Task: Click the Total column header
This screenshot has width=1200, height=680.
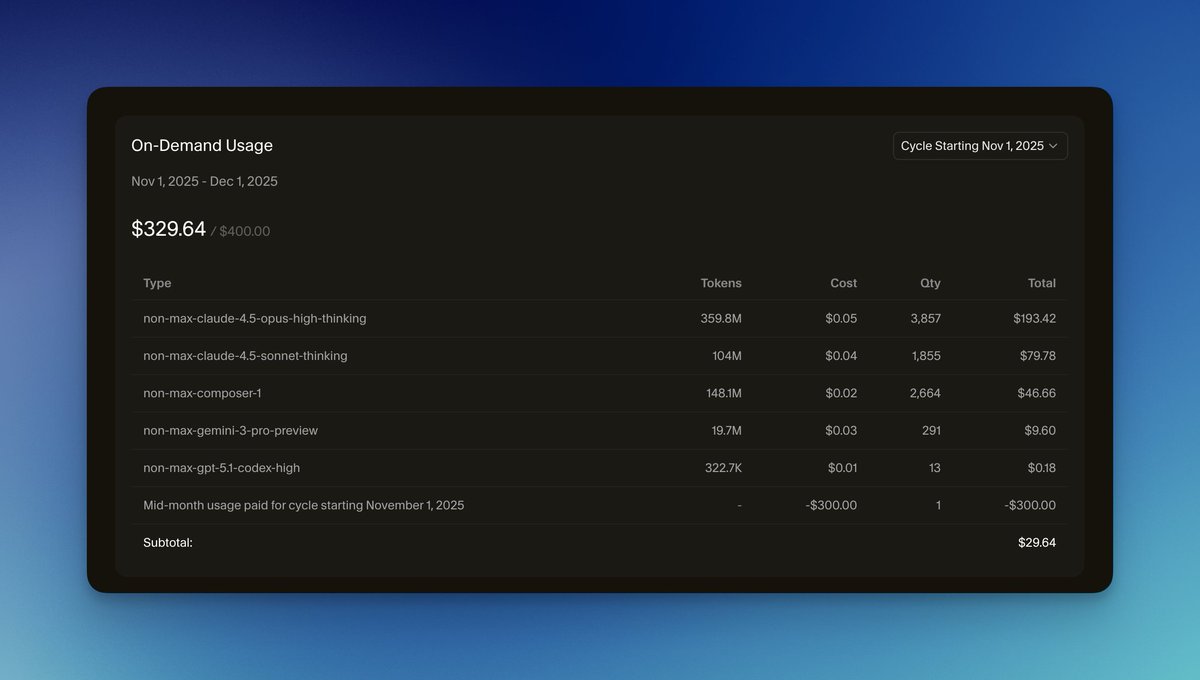Action: coord(1042,283)
